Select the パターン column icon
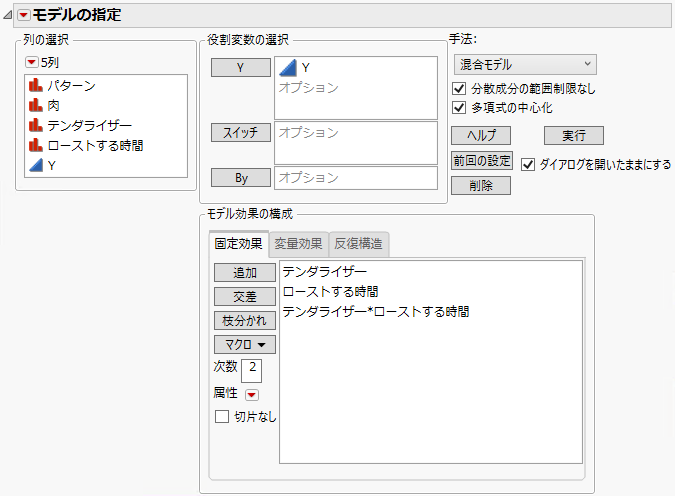This screenshot has height=496, width=675. point(36,86)
